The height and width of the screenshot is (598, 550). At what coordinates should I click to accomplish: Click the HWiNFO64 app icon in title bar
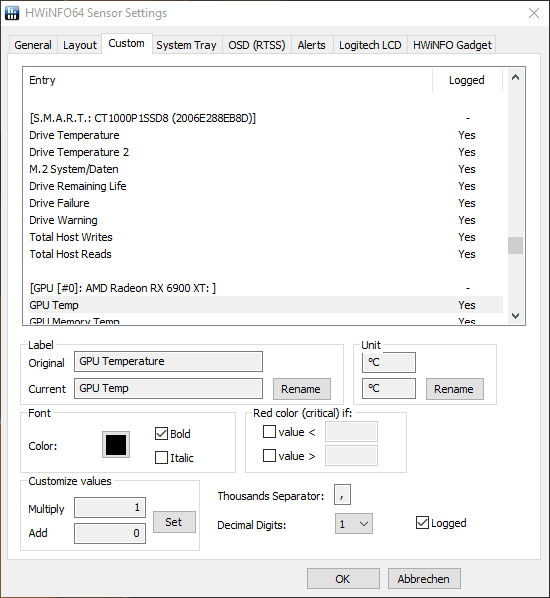tap(12, 13)
